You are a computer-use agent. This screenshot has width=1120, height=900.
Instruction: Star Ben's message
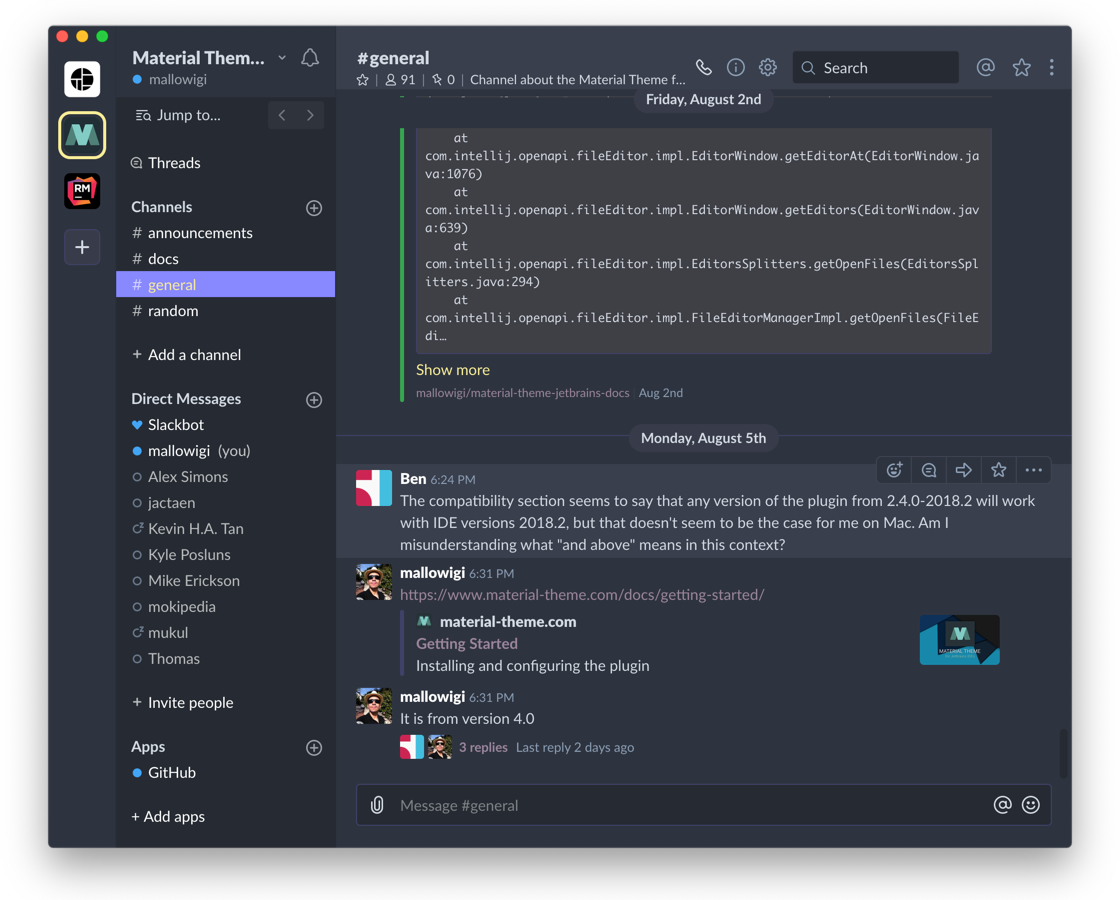pos(999,470)
